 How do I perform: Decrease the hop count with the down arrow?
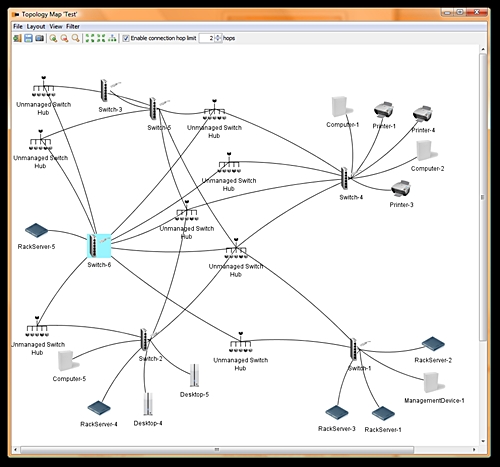(x=218, y=40)
